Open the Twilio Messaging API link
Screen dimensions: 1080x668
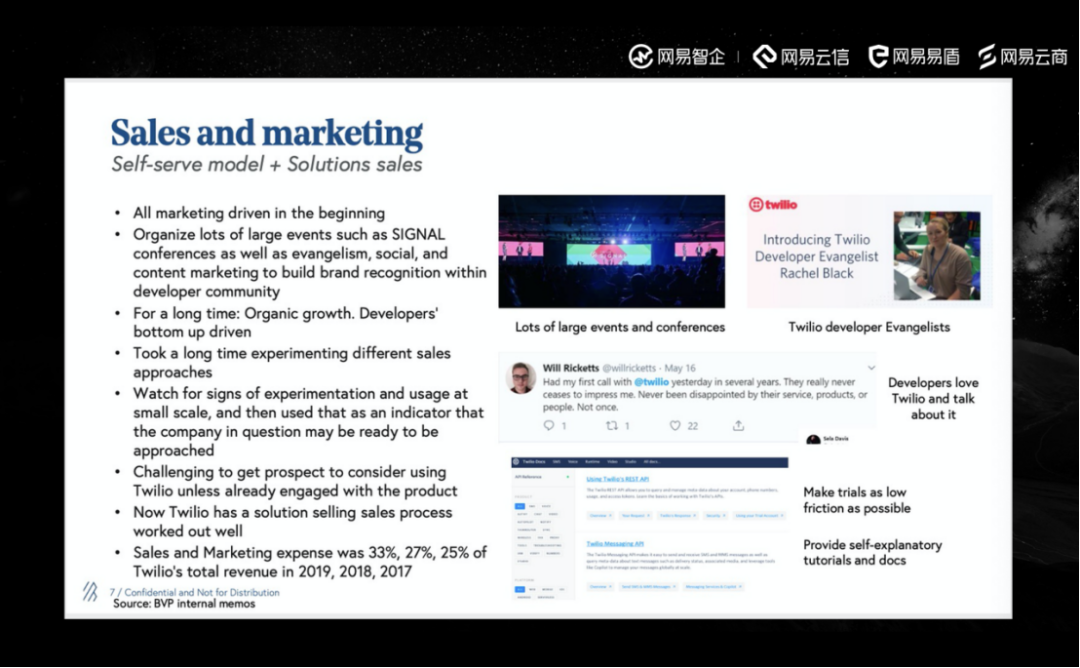[x=614, y=543]
